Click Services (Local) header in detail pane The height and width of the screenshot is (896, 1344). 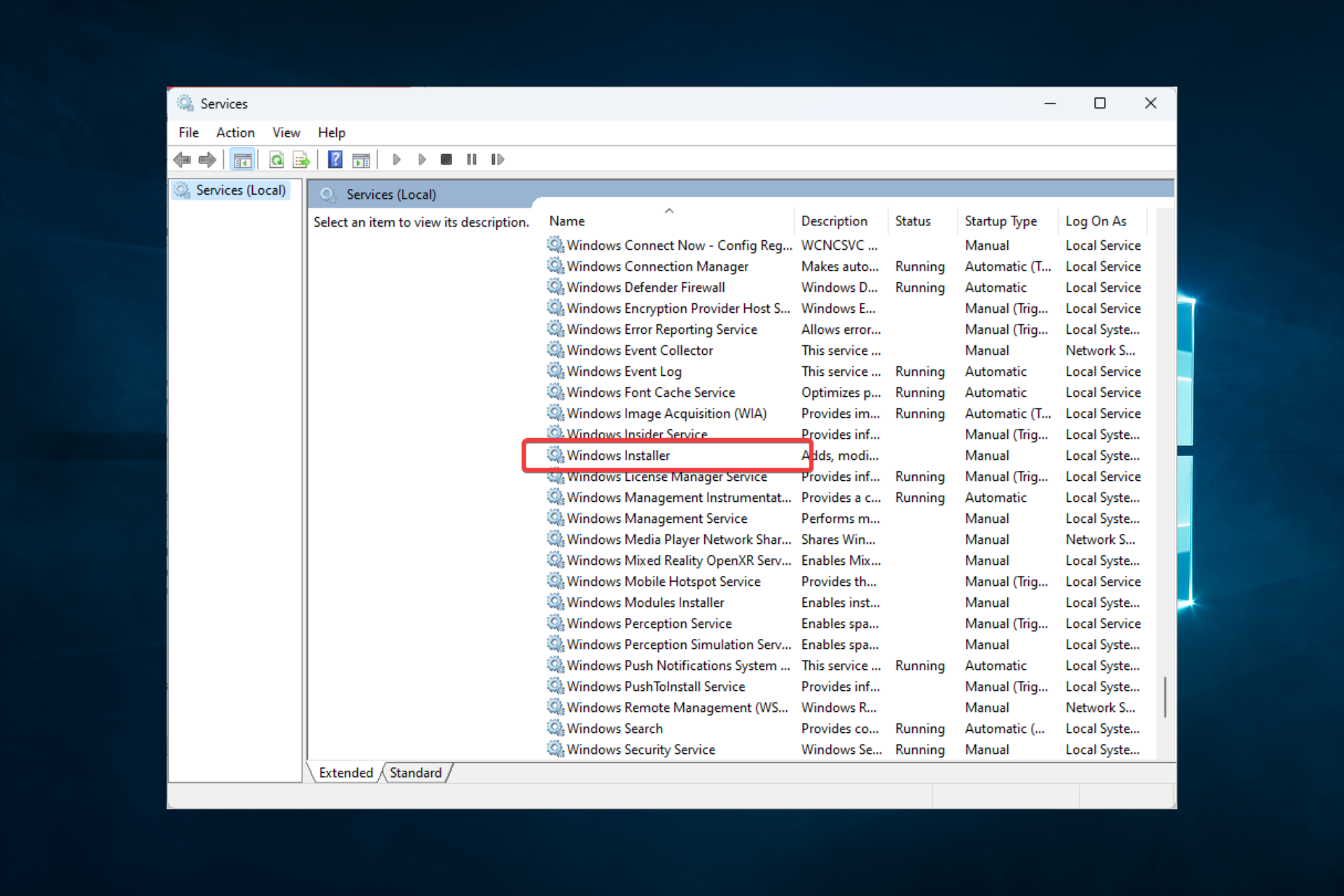391,195
